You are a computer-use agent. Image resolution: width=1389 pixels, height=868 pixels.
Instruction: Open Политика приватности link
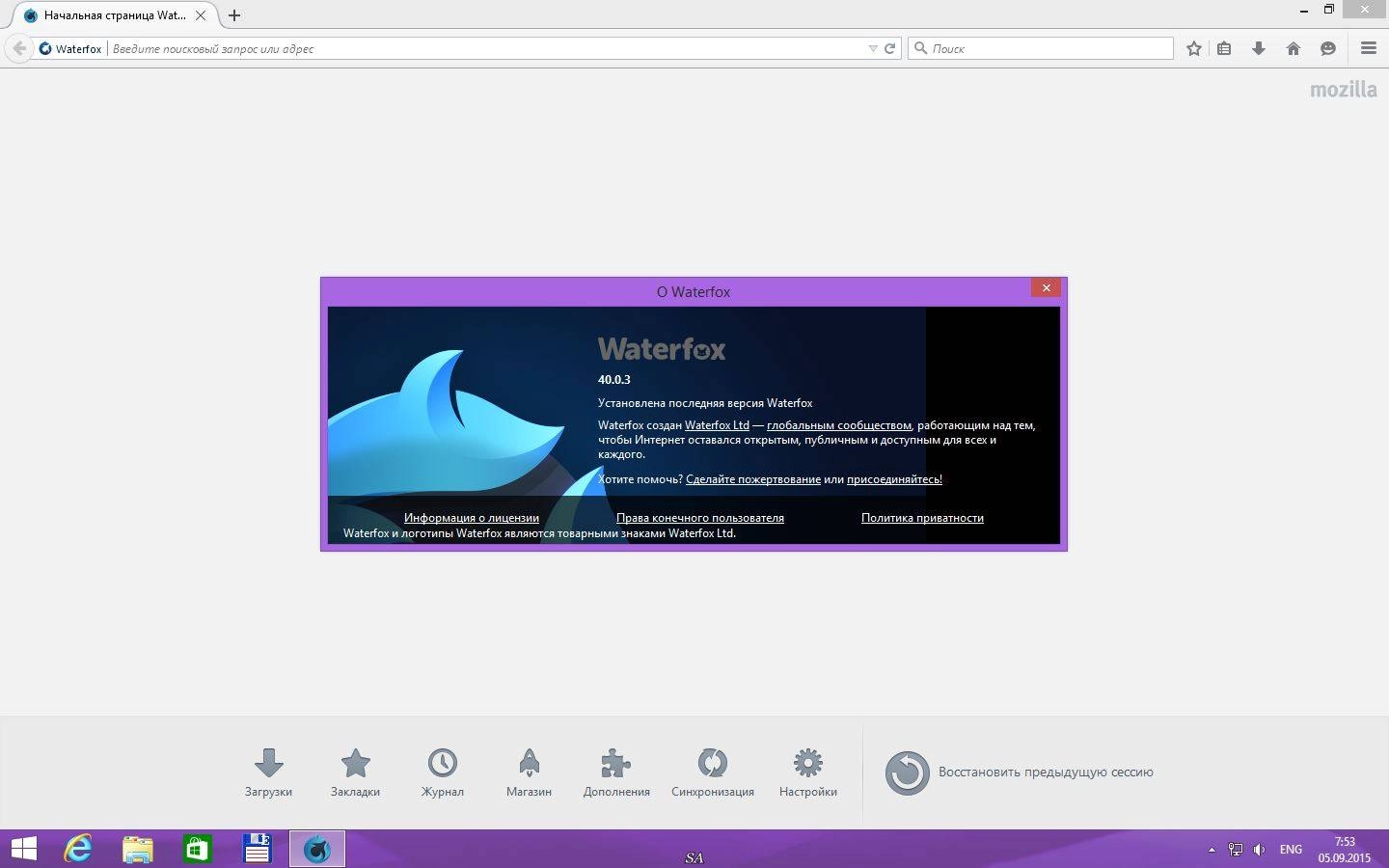[x=922, y=518]
